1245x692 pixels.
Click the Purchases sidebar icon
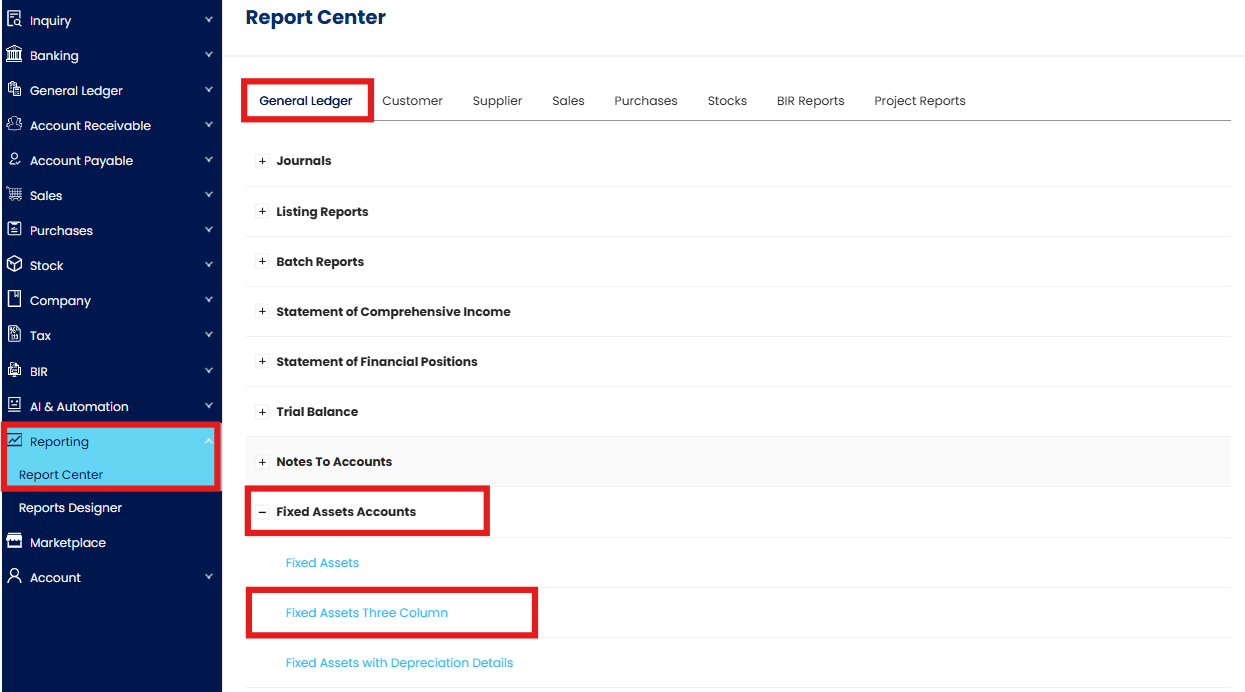tap(14, 229)
